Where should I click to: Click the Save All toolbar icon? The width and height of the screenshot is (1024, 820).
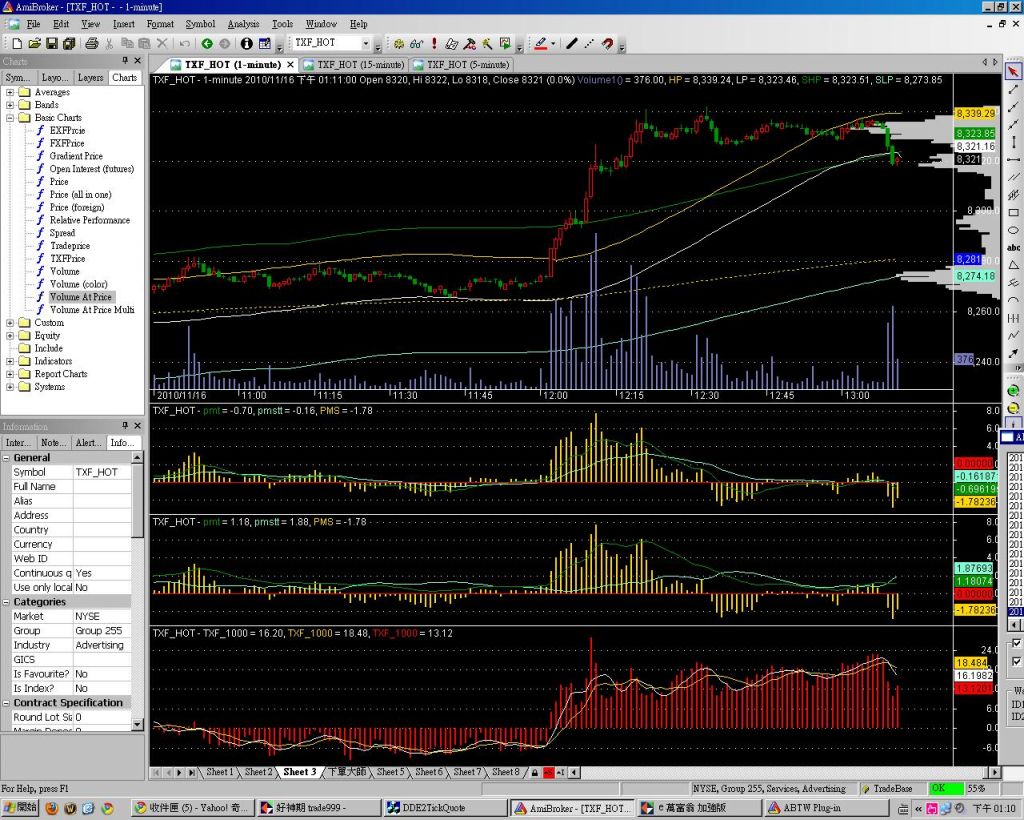pos(69,43)
